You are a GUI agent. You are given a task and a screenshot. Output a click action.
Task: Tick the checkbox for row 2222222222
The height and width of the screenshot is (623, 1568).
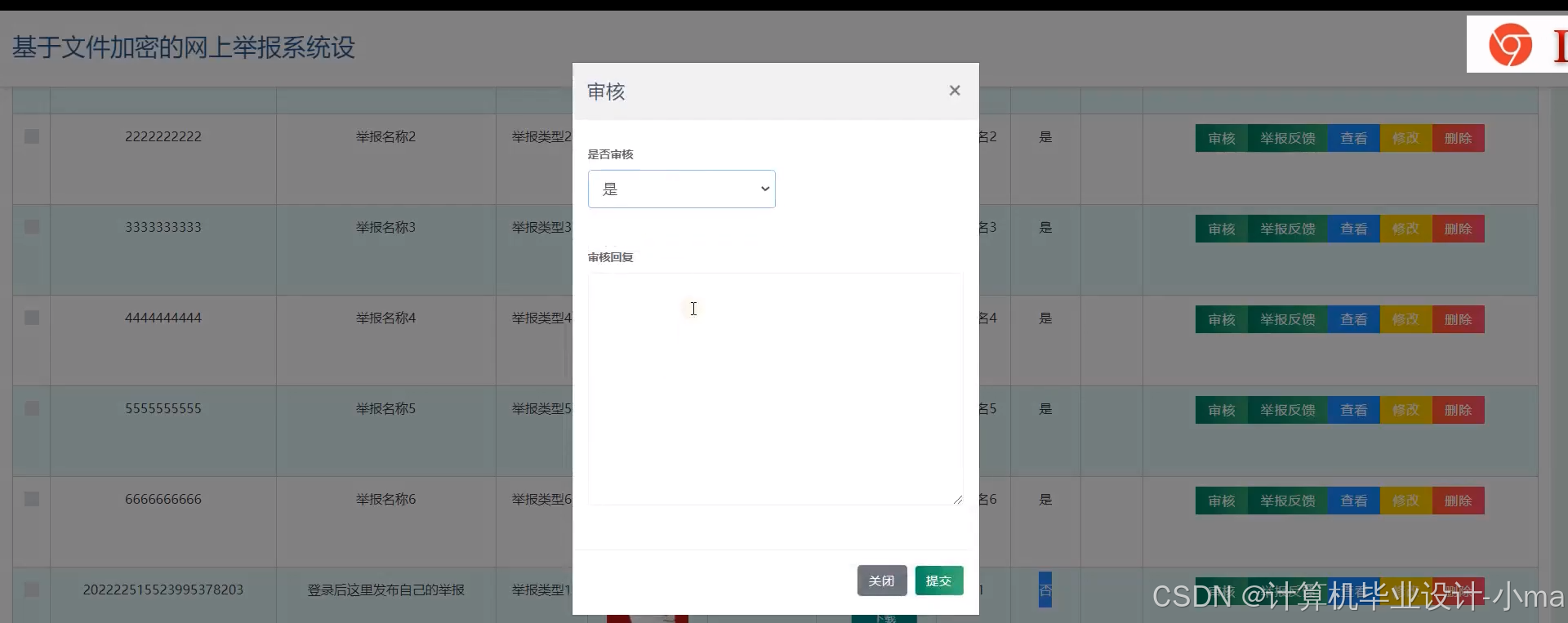(x=32, y=136)
